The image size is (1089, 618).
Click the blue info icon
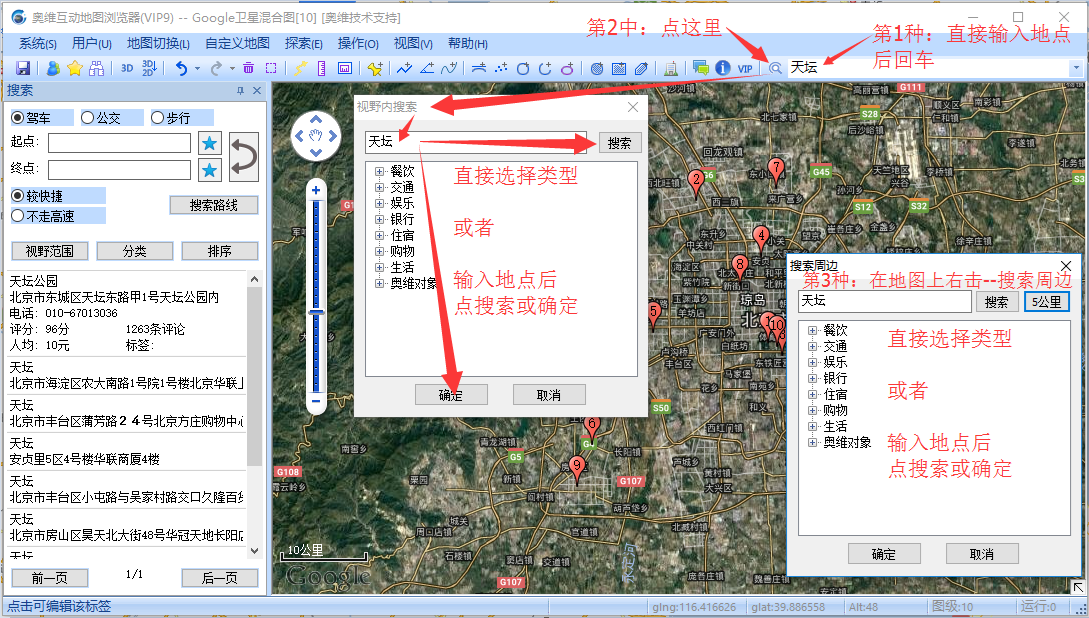[x=722, y=68]
